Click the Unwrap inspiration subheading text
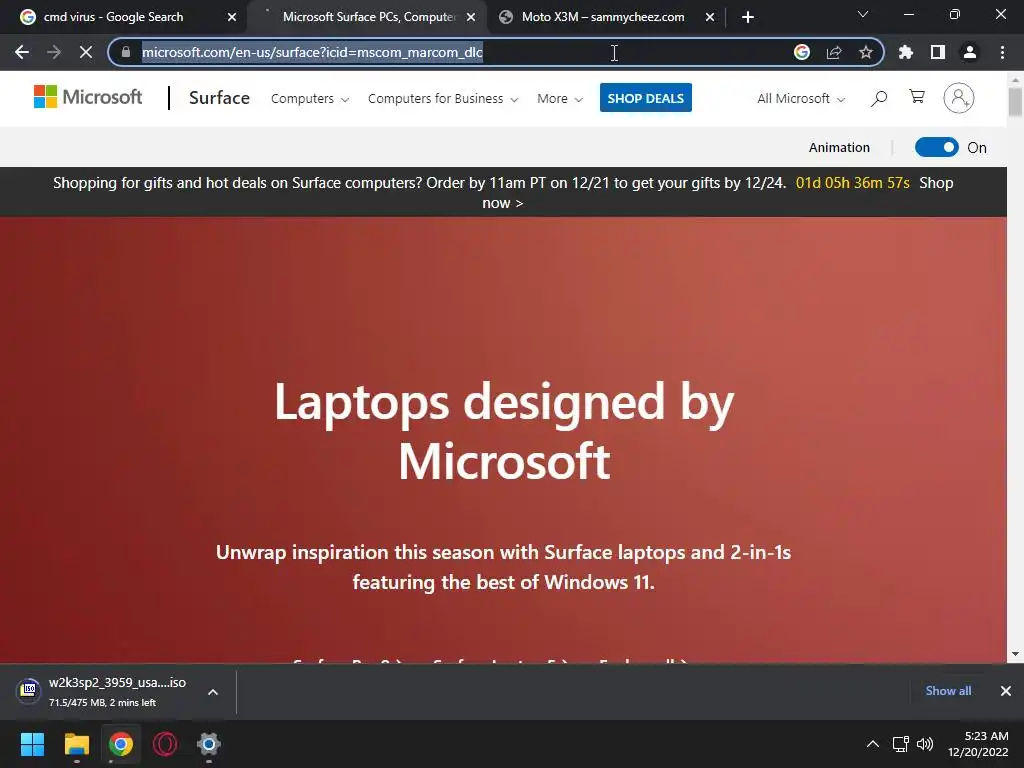Screen dimensions: 1024x768 pos(504,567)
